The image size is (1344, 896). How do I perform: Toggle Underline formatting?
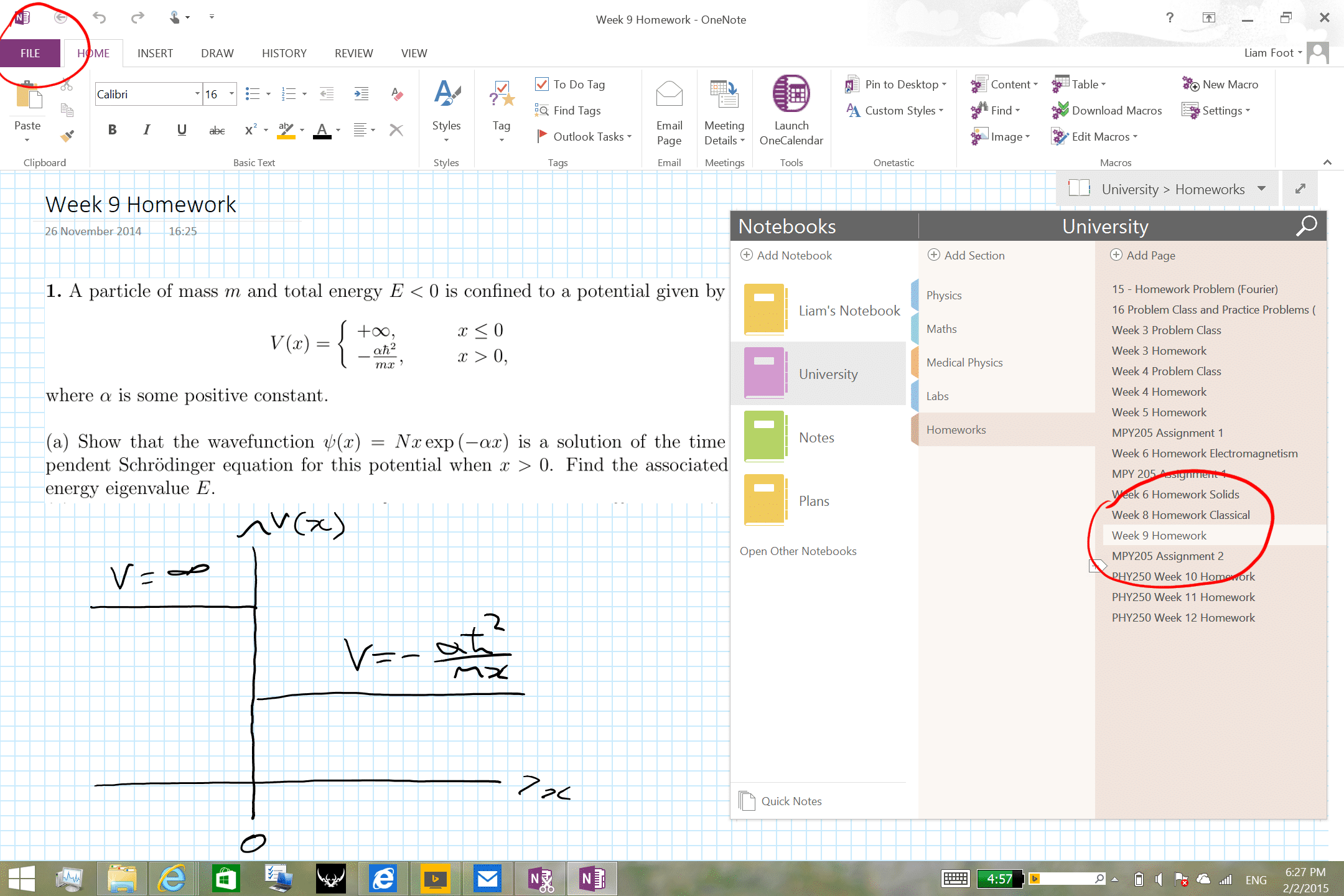pos(182,130)
